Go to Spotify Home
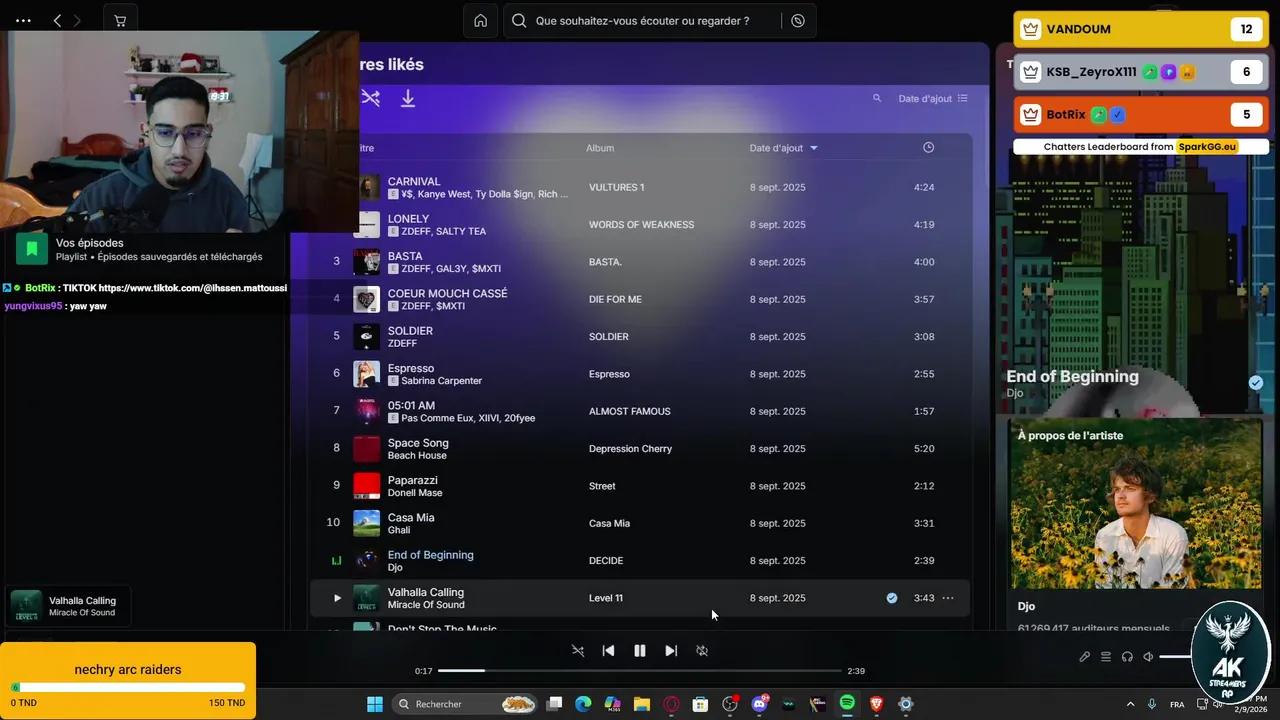The image size is (1280, 720). tap(481, 20)
